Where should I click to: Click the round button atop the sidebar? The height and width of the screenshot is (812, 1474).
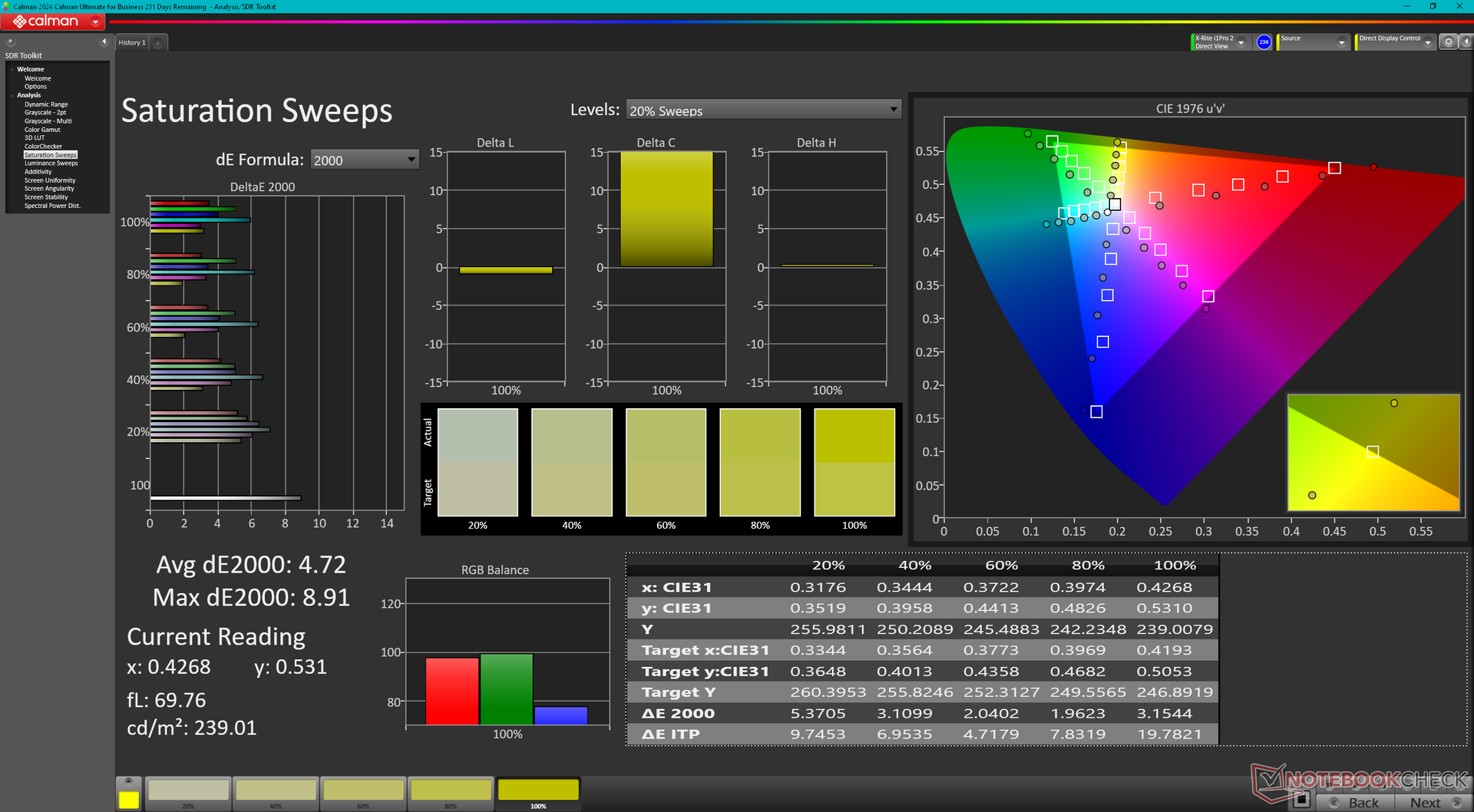[11, 42]
